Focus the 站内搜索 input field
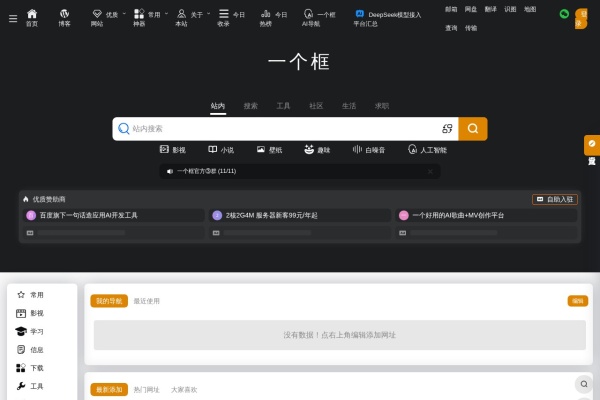Viewport: 600px width, 400px height. coord(283,129)
